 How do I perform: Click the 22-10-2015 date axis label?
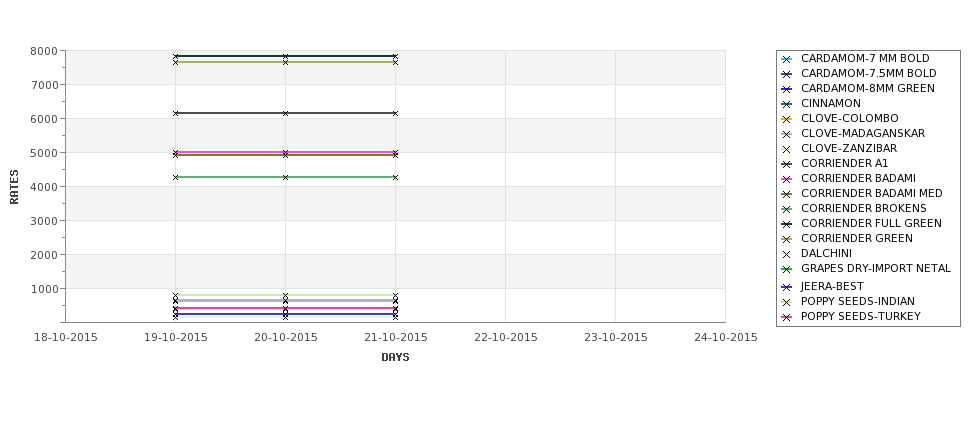[x=506, y=338]
